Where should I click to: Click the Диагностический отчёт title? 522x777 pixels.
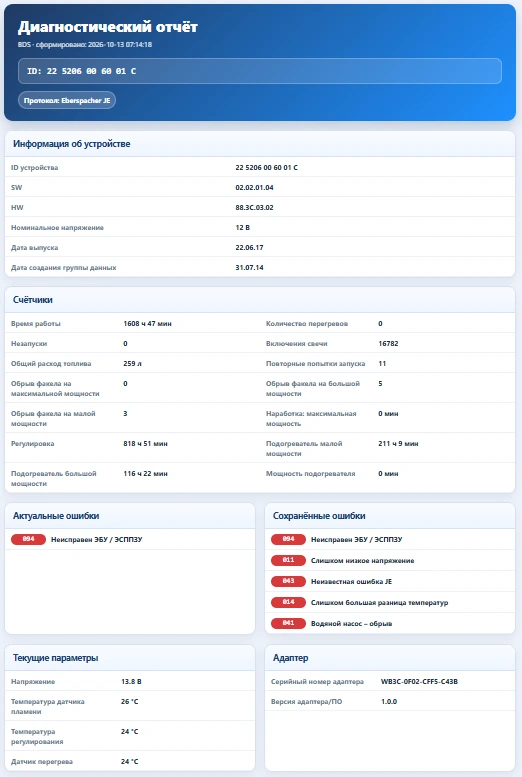(108, 27)
